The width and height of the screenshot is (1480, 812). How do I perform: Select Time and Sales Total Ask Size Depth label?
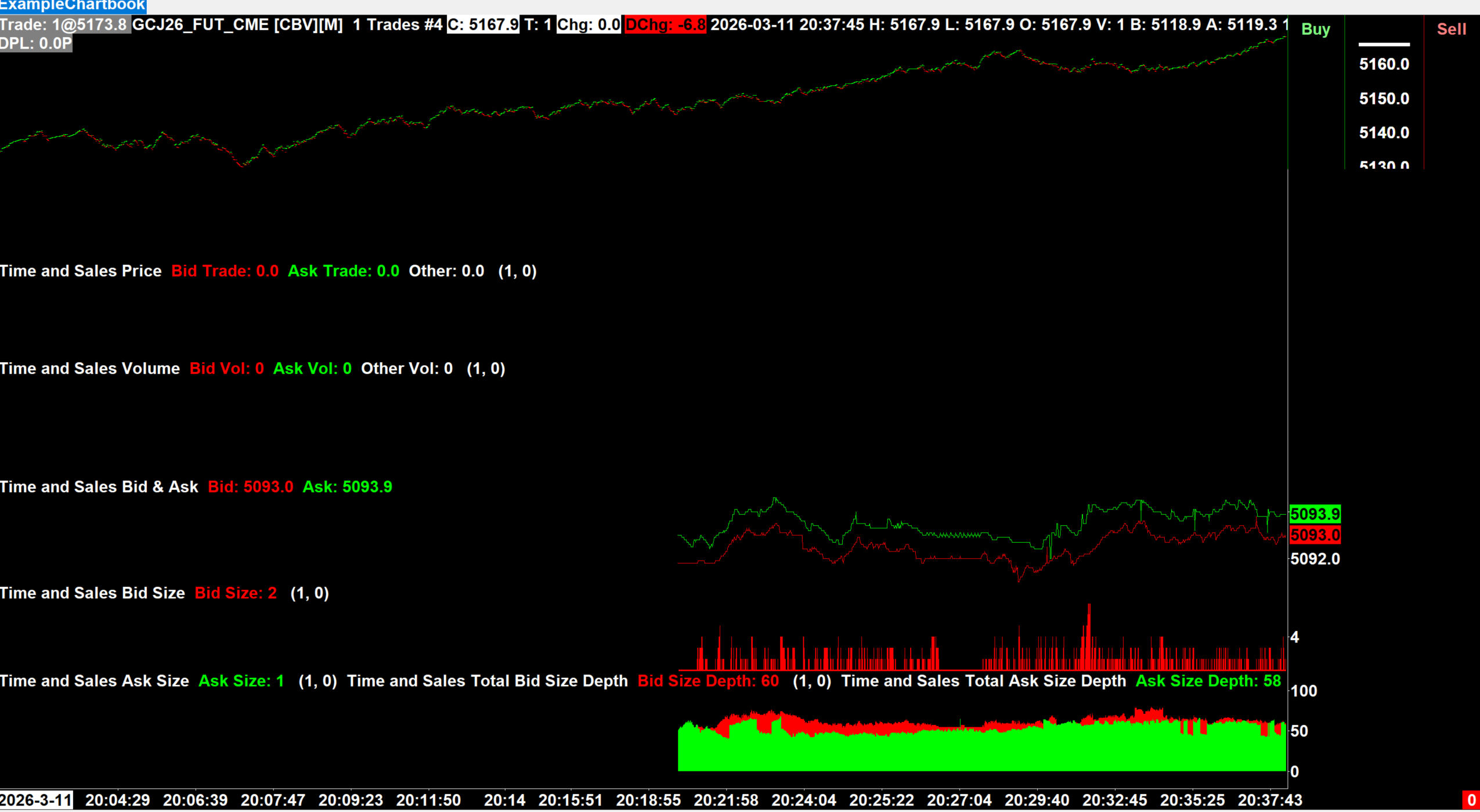point(983,681)
